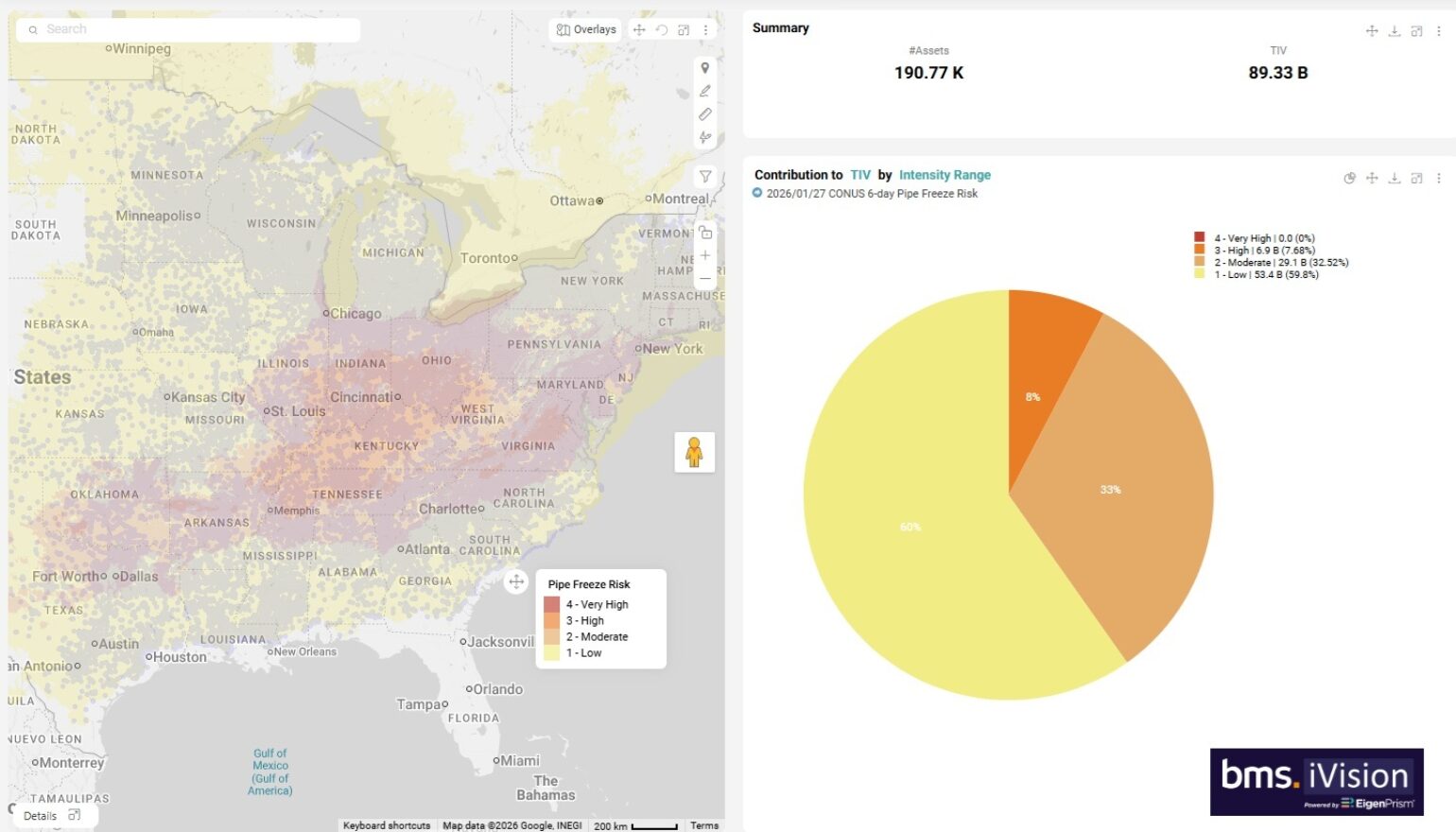Download the Summary panel data
The height and width of the screenshot is (832, 1456).
1394,31
